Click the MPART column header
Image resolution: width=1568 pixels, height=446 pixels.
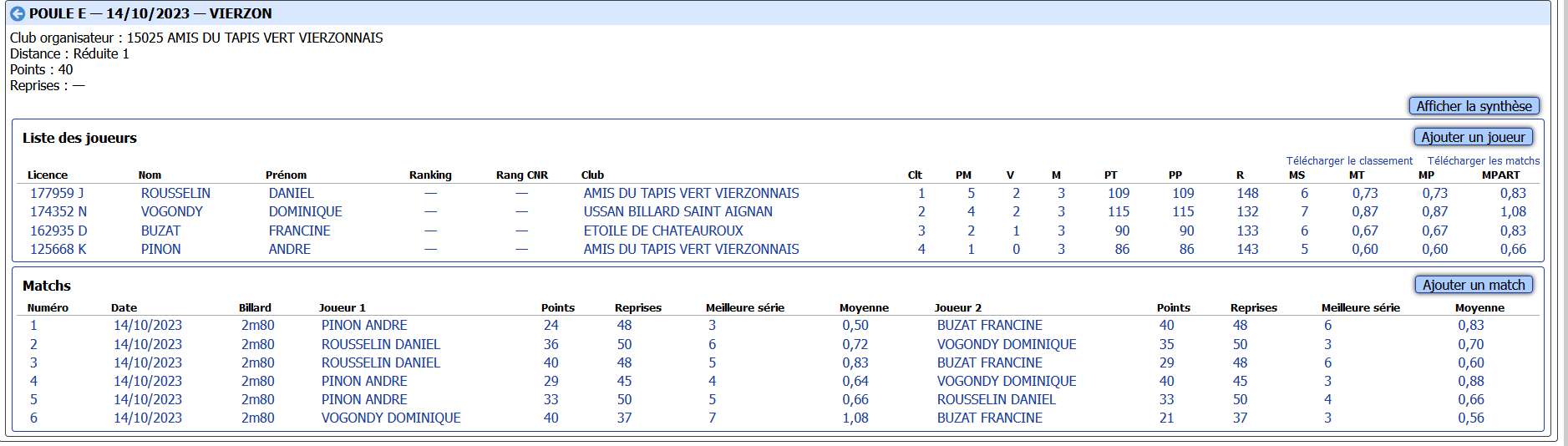(1500, 175)
